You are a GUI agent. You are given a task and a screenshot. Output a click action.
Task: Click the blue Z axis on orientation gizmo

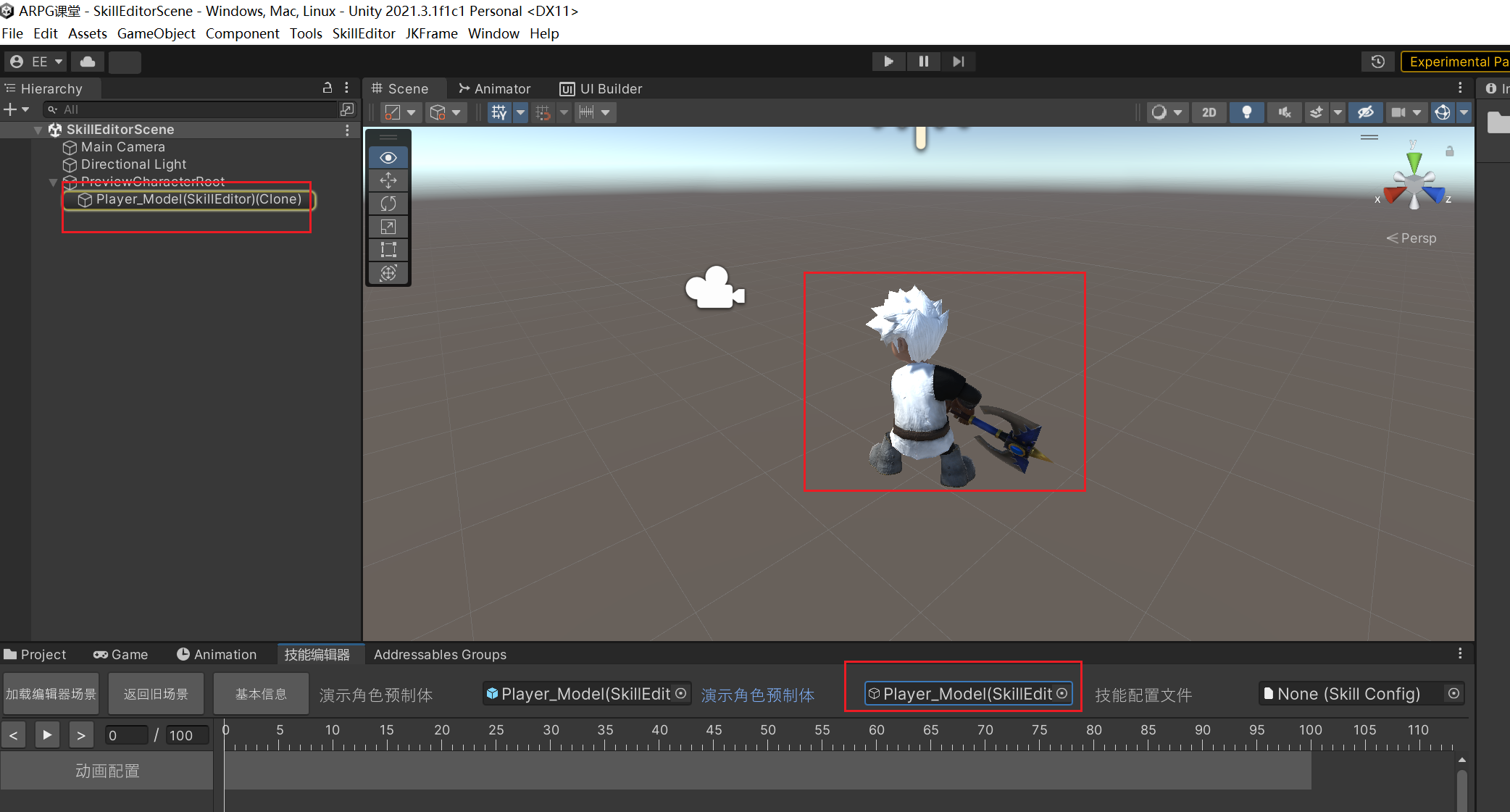pyautogui.click(x=1434, y=194)
